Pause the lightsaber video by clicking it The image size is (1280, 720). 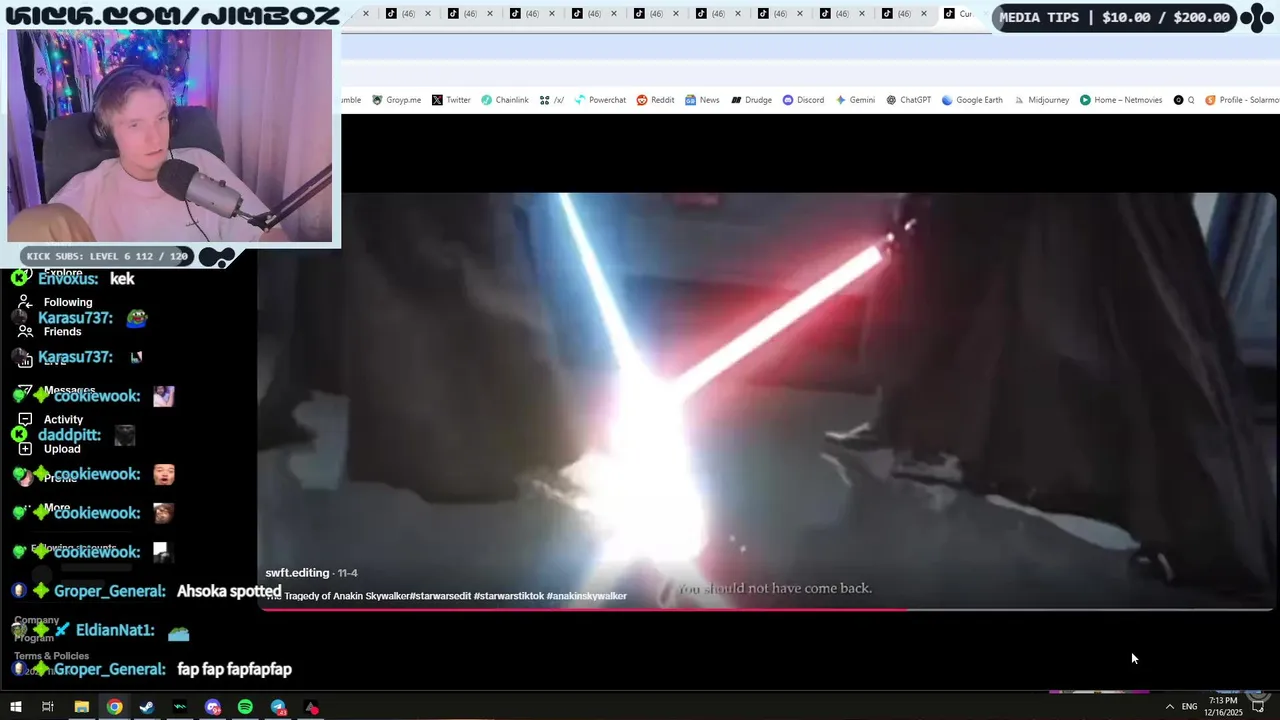point(767,400)
